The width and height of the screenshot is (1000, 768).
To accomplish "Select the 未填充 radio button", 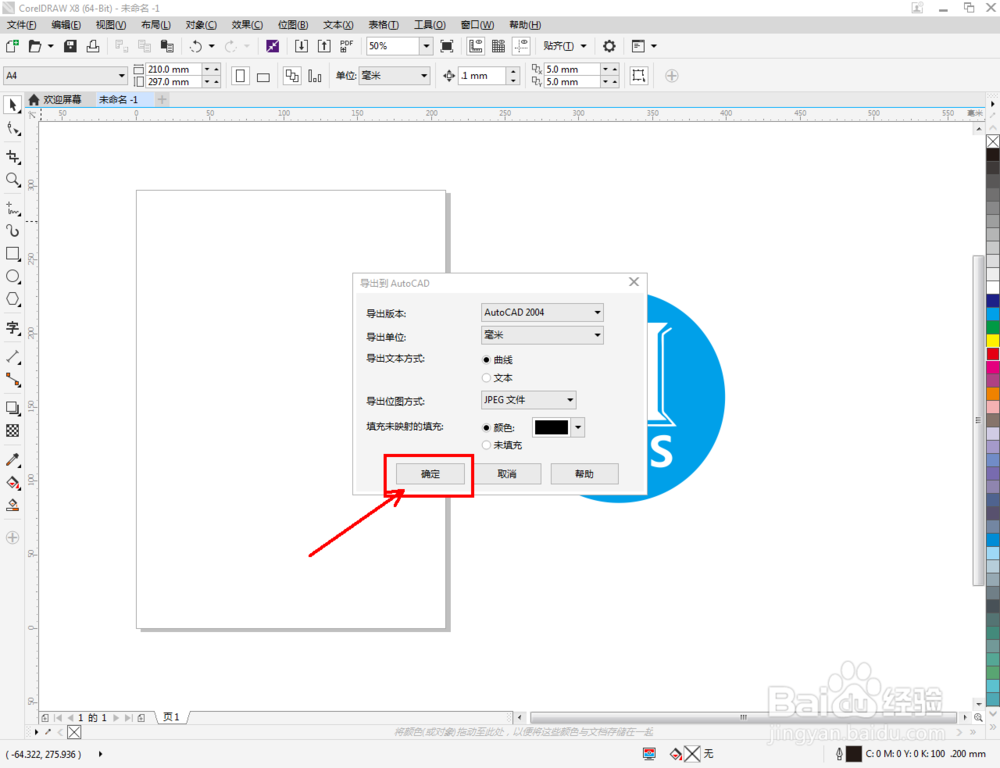I will [x=486, y=445].
